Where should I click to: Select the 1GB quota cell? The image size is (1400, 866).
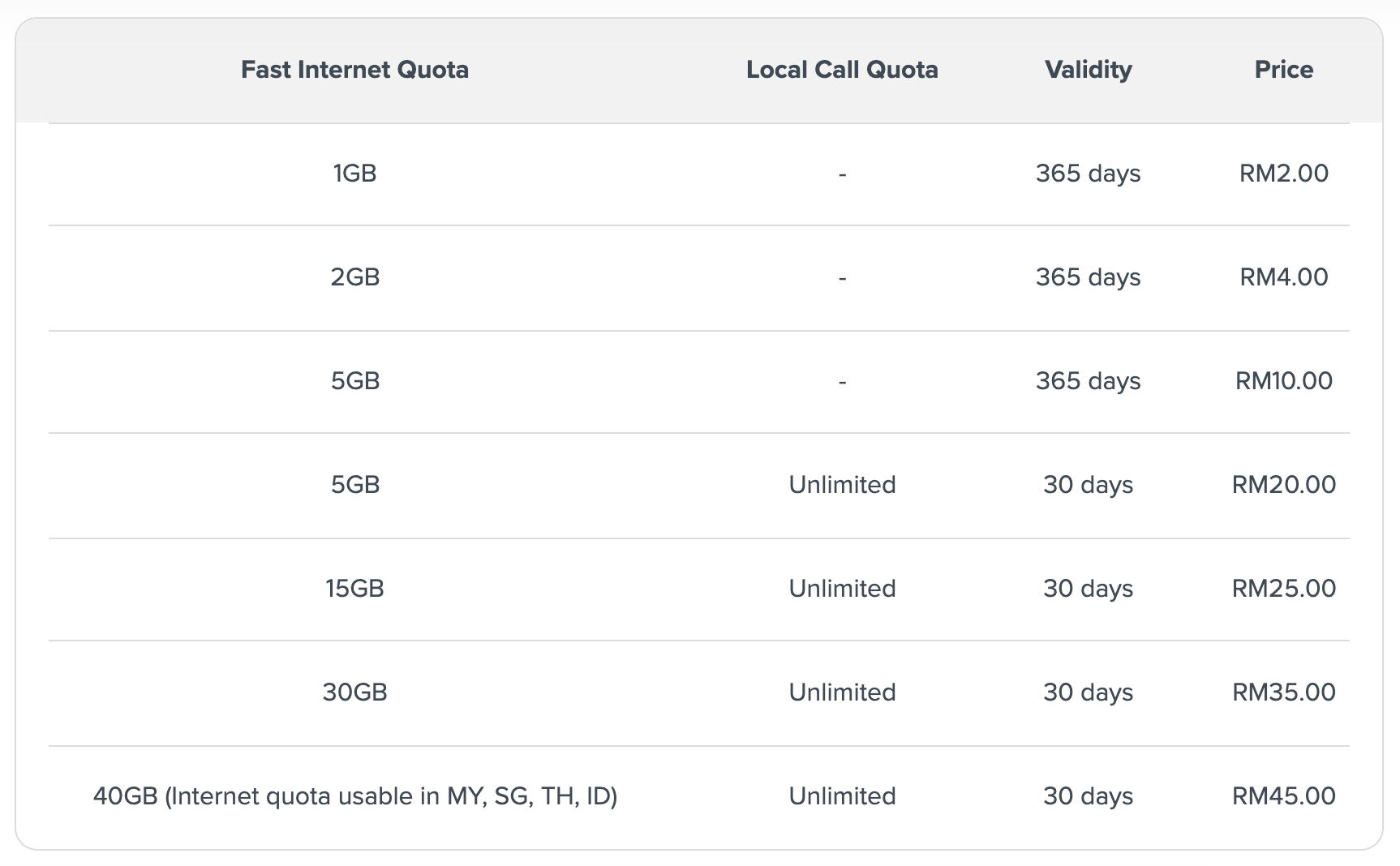click(x=354, y=174)
